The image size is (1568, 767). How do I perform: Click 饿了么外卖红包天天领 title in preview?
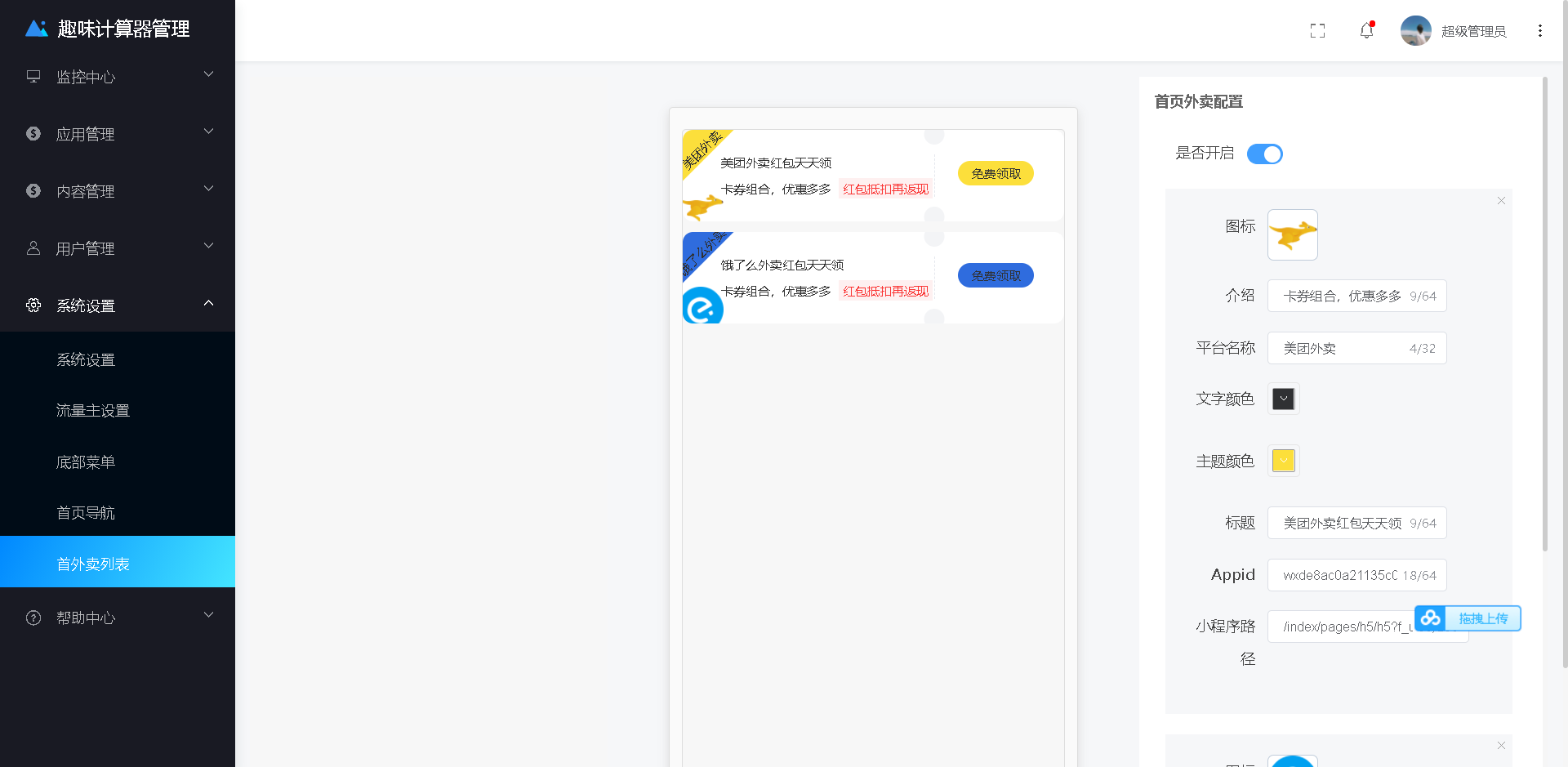click(782, 265)
